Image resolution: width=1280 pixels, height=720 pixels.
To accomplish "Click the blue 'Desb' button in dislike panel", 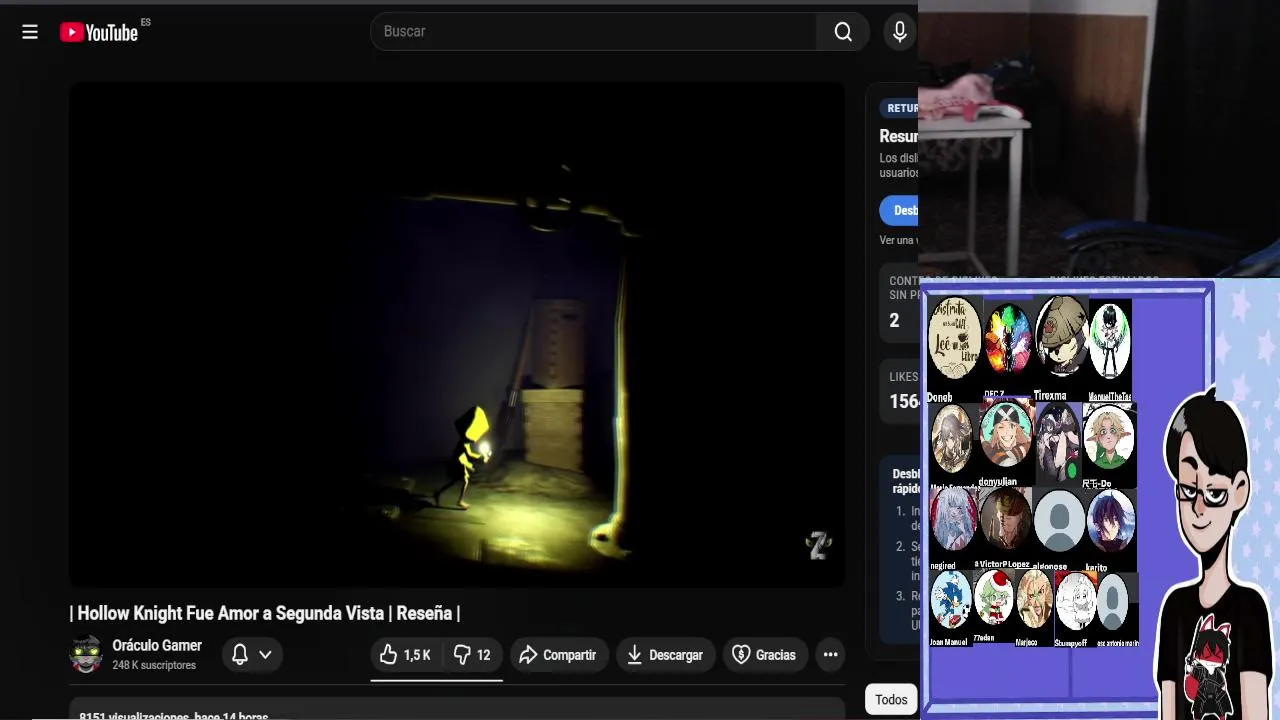I will coord(899,210).
